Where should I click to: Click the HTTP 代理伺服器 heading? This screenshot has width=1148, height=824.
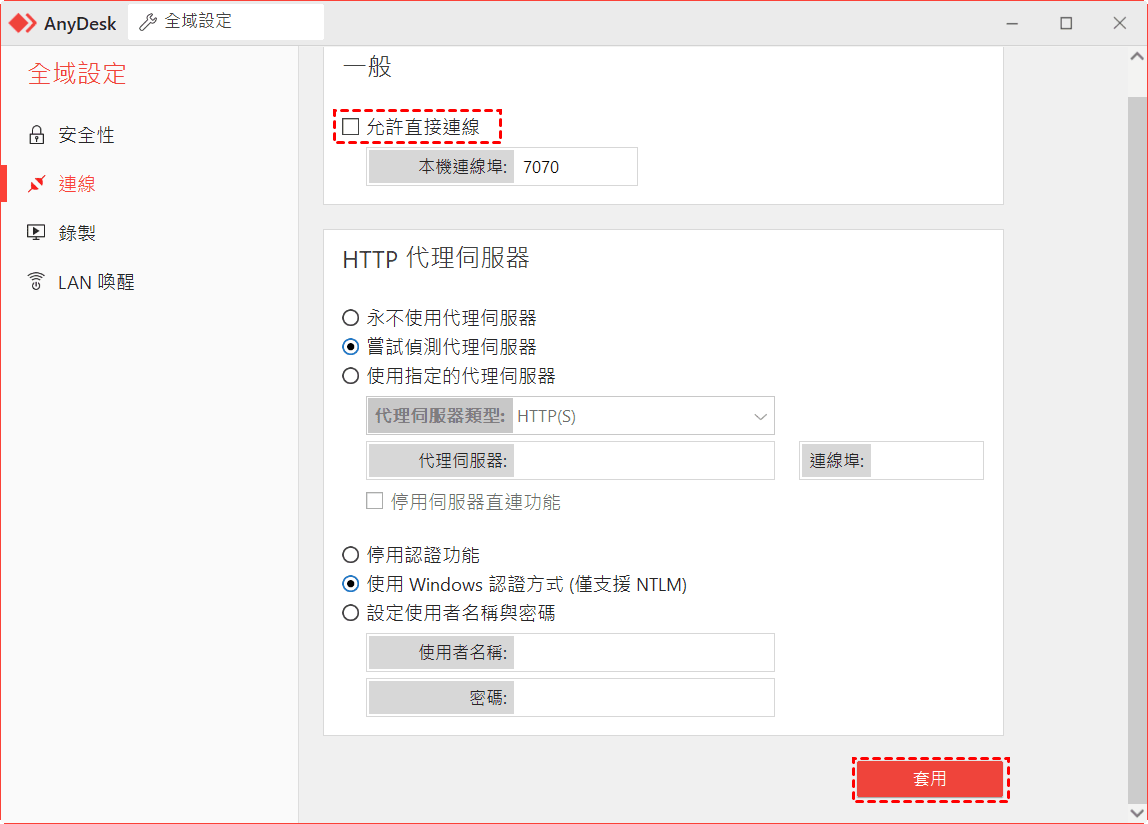click(436, 258)
